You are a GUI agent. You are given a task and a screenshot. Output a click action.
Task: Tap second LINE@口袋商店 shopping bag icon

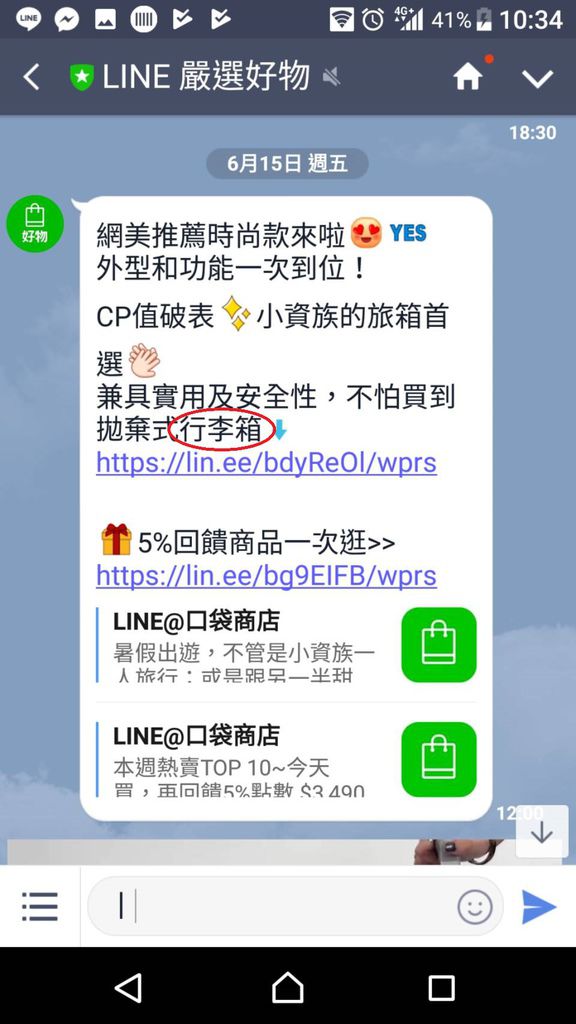(439, 759)
